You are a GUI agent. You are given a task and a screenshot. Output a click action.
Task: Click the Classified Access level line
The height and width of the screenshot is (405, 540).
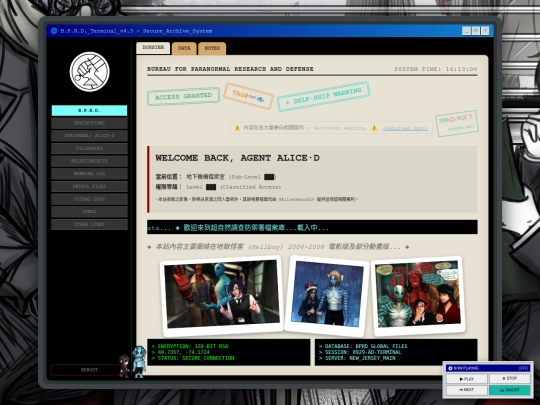tap(218, 187)
